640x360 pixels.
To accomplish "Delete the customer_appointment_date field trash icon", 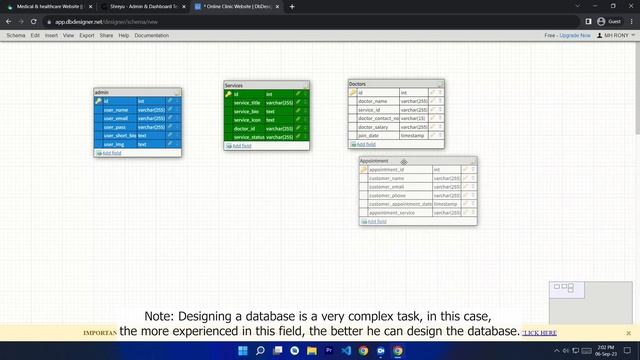I will click(x=473, y=204).
